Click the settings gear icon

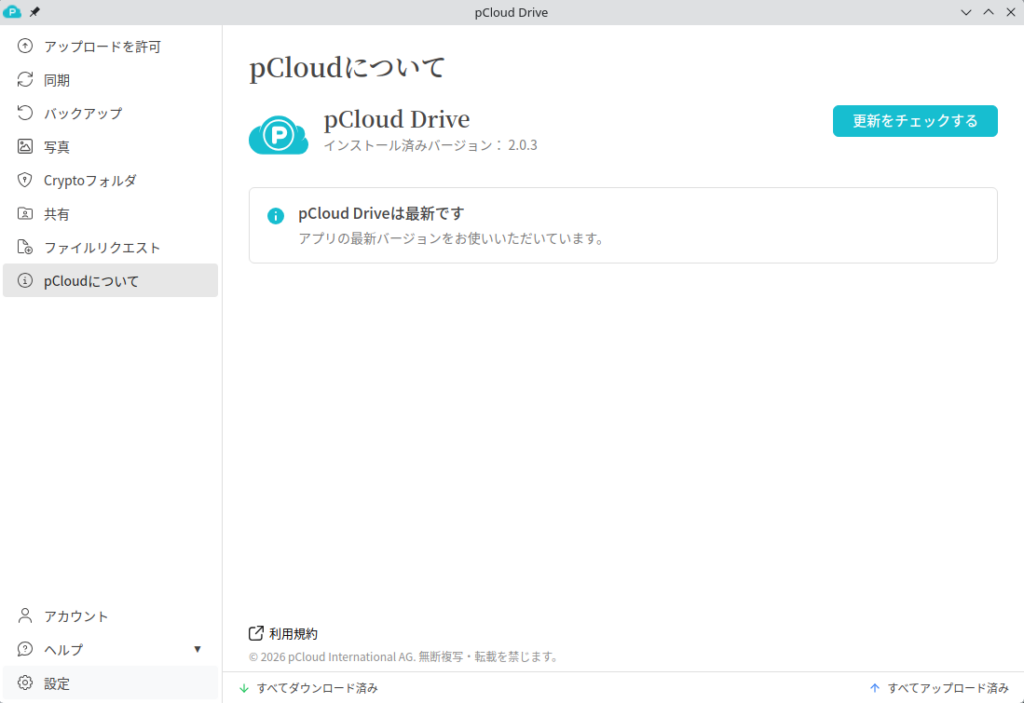tap(26, 684)
